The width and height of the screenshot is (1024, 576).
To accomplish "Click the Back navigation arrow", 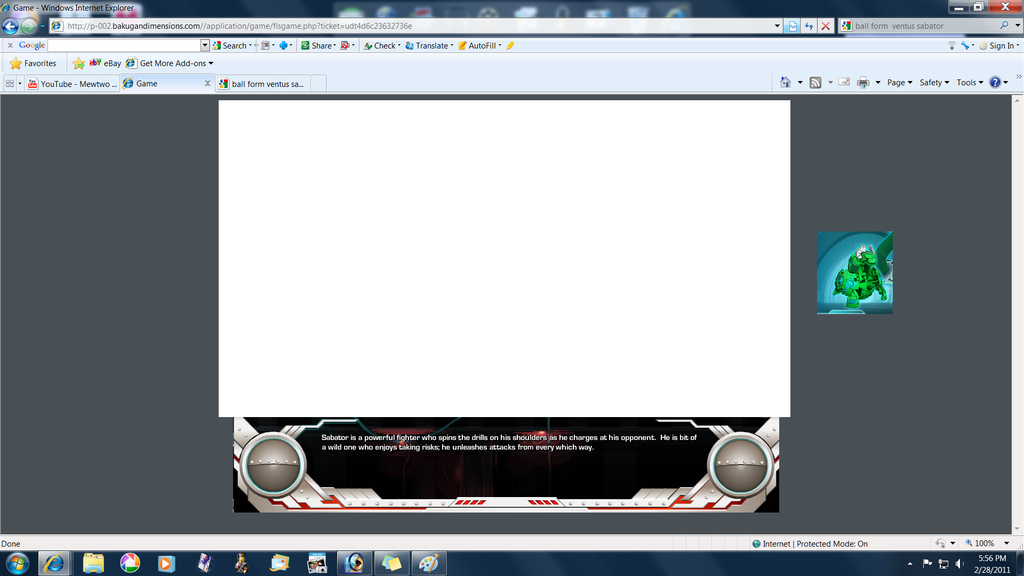I will click(10, 26).
